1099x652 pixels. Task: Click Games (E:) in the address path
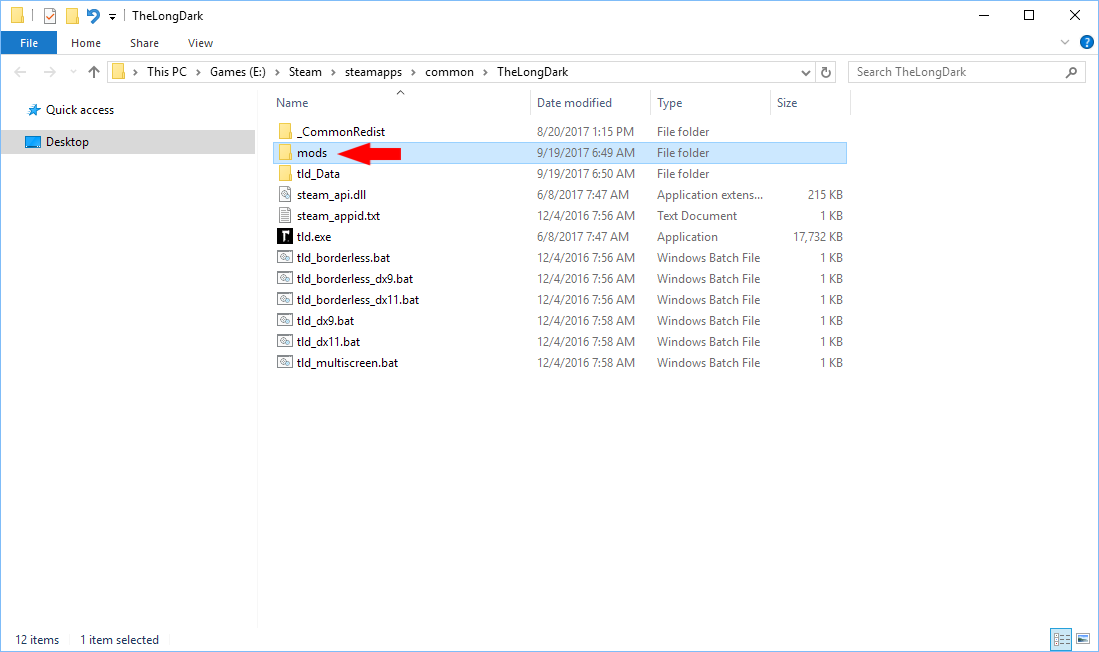tap(238, 72)
